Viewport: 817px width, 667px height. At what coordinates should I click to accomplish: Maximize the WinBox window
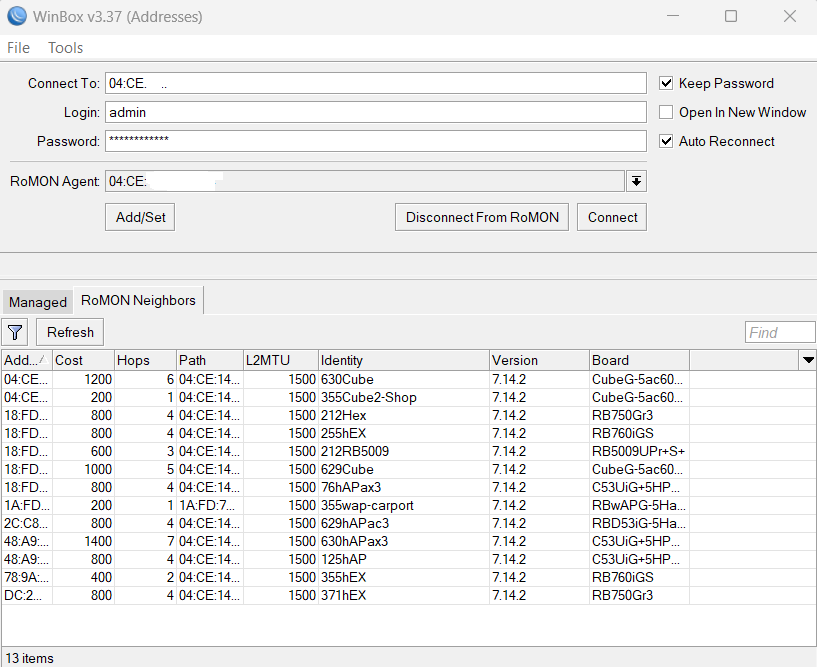(x=731, y=16)
